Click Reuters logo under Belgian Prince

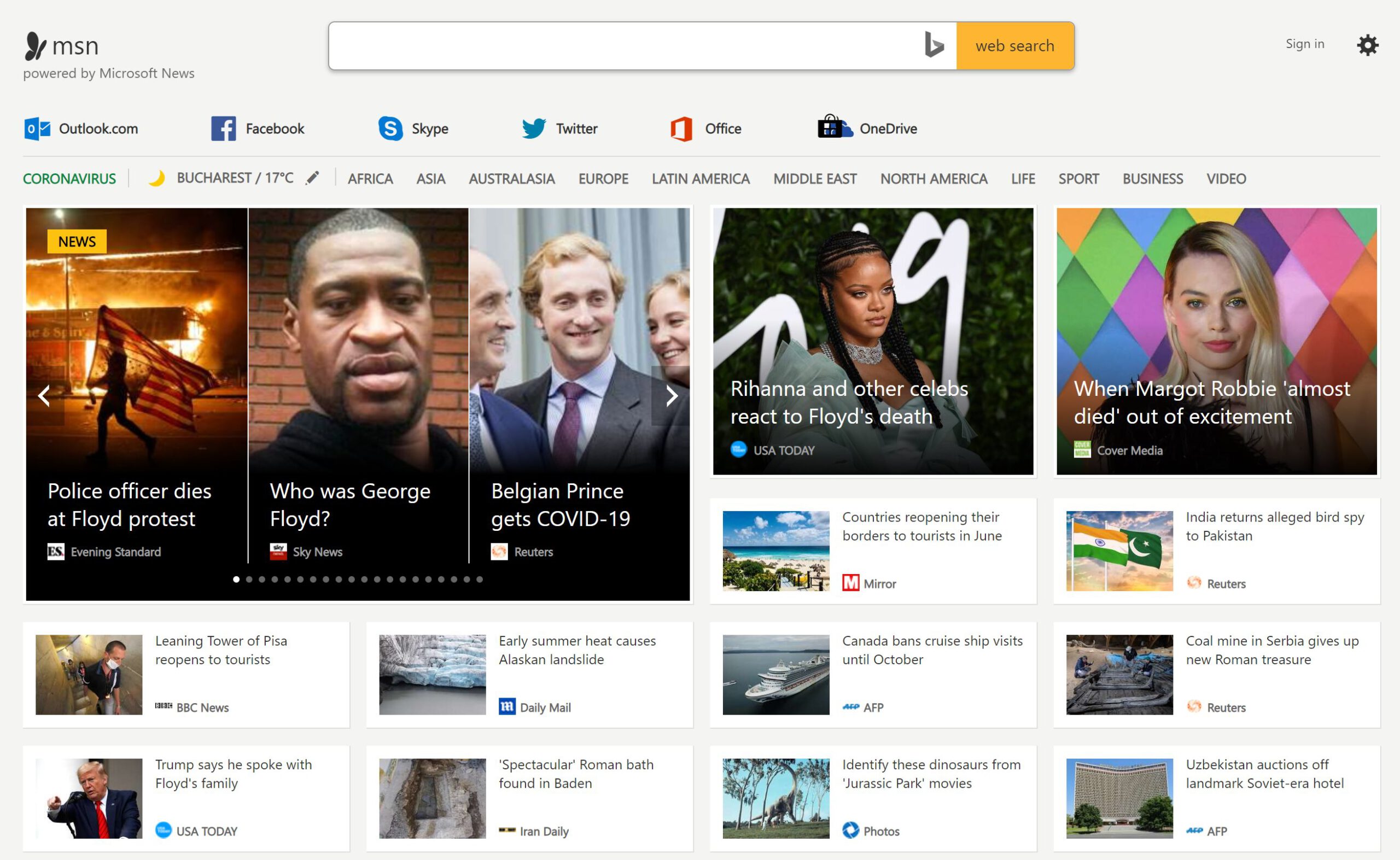pyautogui.click(x=499, y=552)
